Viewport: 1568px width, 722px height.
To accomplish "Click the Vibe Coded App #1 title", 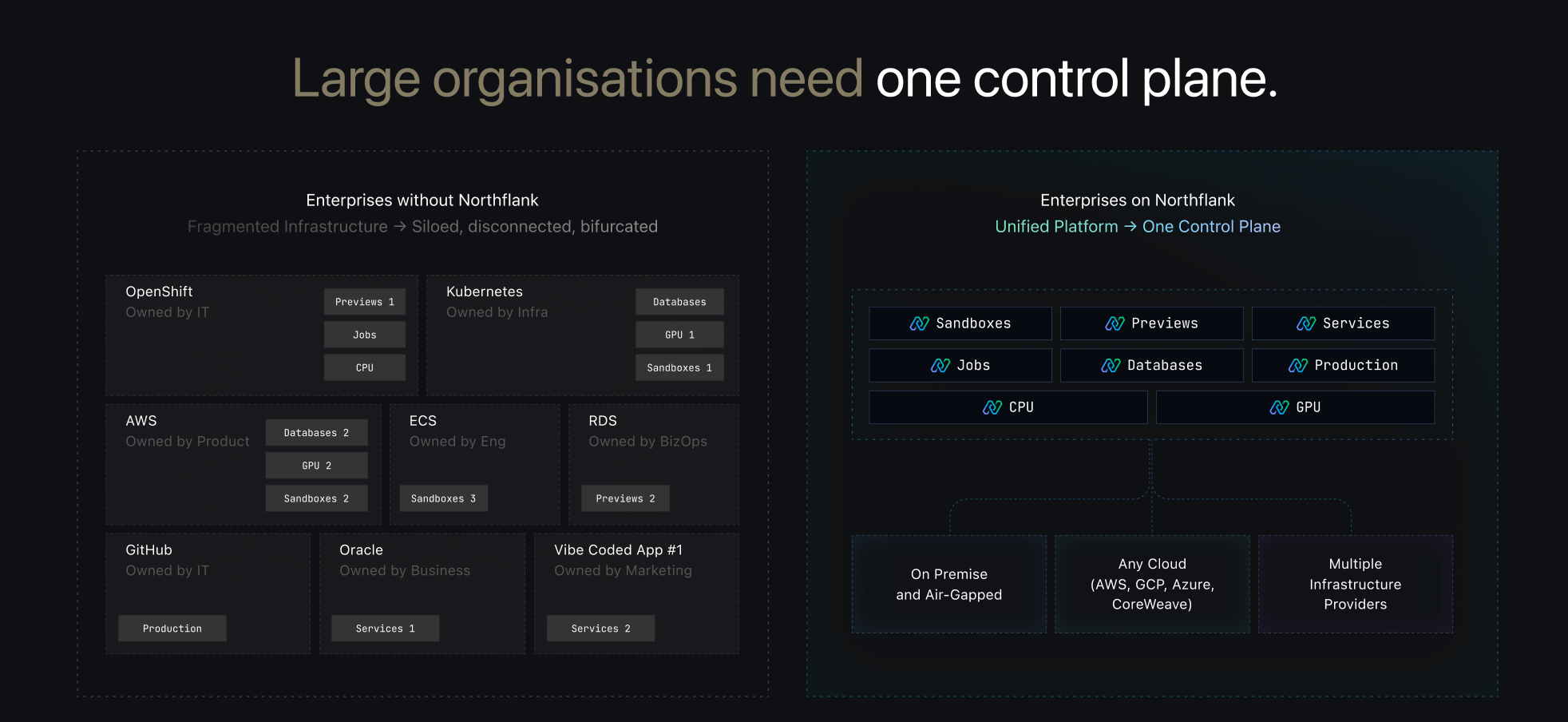I will pyautogui.click(x=619, y=550).
